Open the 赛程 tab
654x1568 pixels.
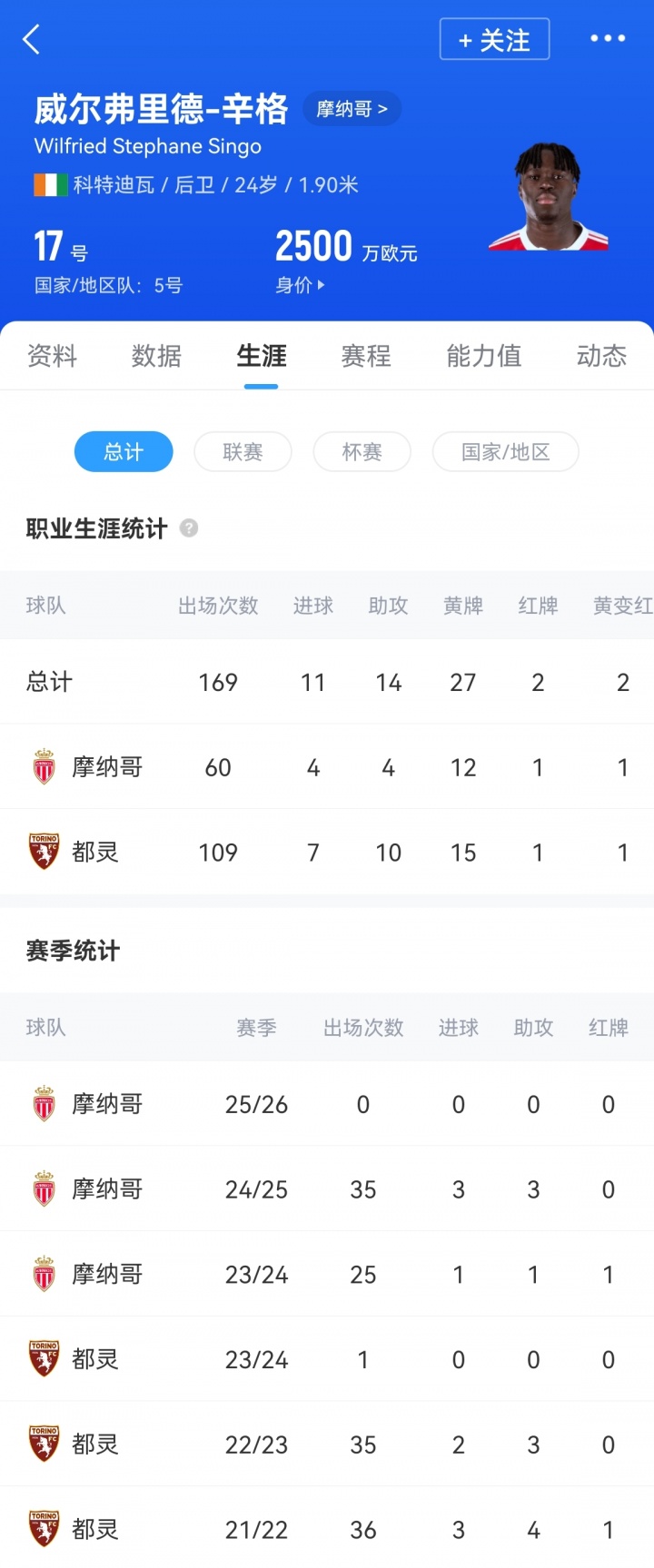tap(366, 356)
